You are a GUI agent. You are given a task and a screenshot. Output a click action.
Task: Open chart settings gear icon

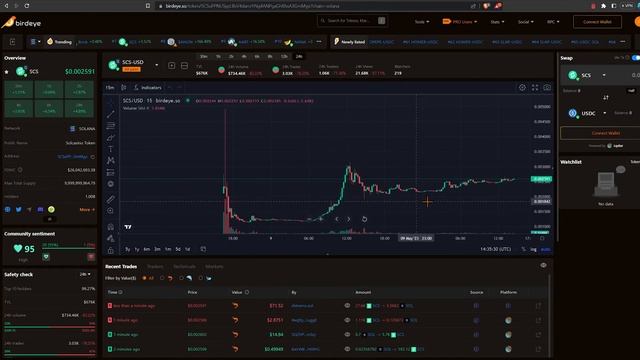[522, 87]
